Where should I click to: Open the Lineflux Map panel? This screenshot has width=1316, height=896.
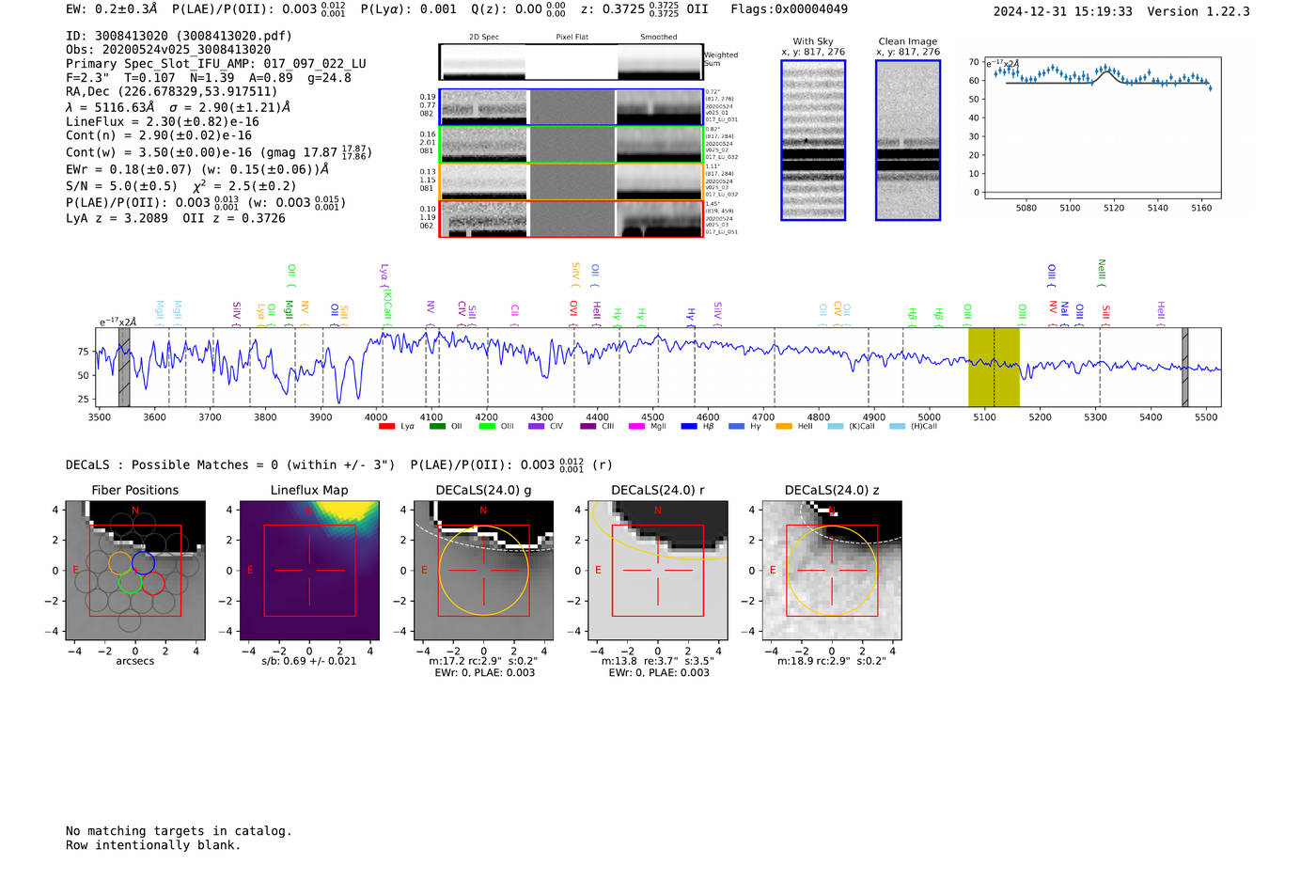tap(309, 571)
